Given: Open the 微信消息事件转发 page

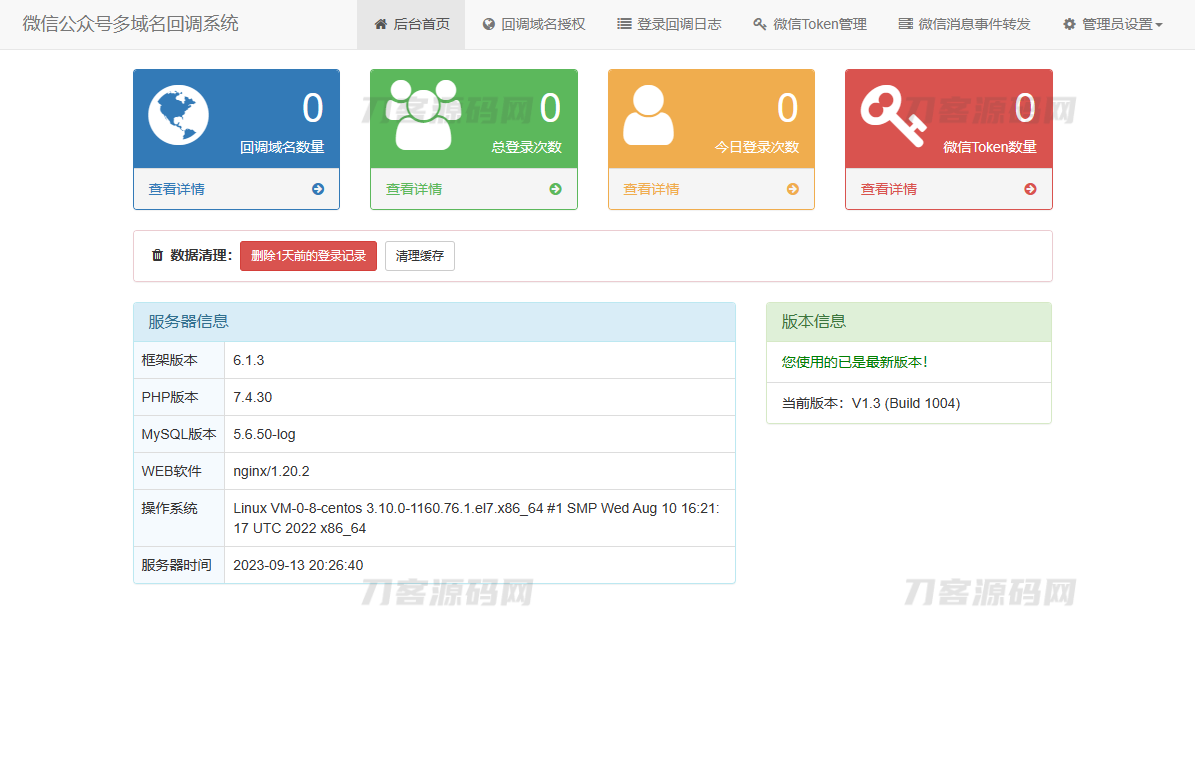Looking at the screenshot, I should (962, 23).
